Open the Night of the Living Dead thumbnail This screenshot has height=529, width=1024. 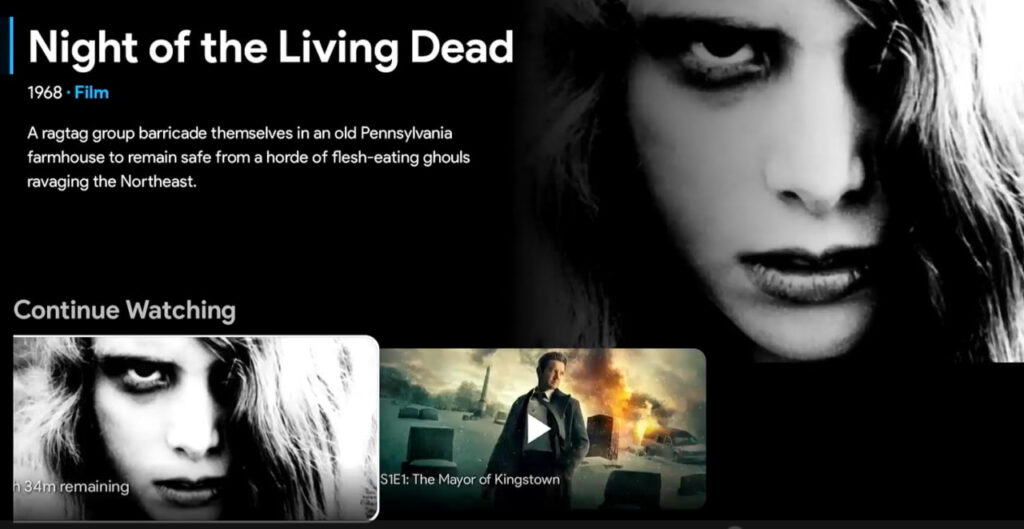click(195, 425)
